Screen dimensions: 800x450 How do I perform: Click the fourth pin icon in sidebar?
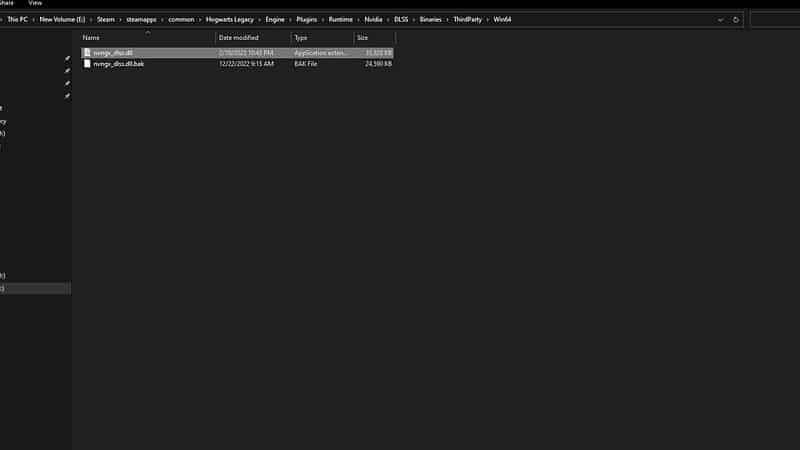[x=67, y=97]
